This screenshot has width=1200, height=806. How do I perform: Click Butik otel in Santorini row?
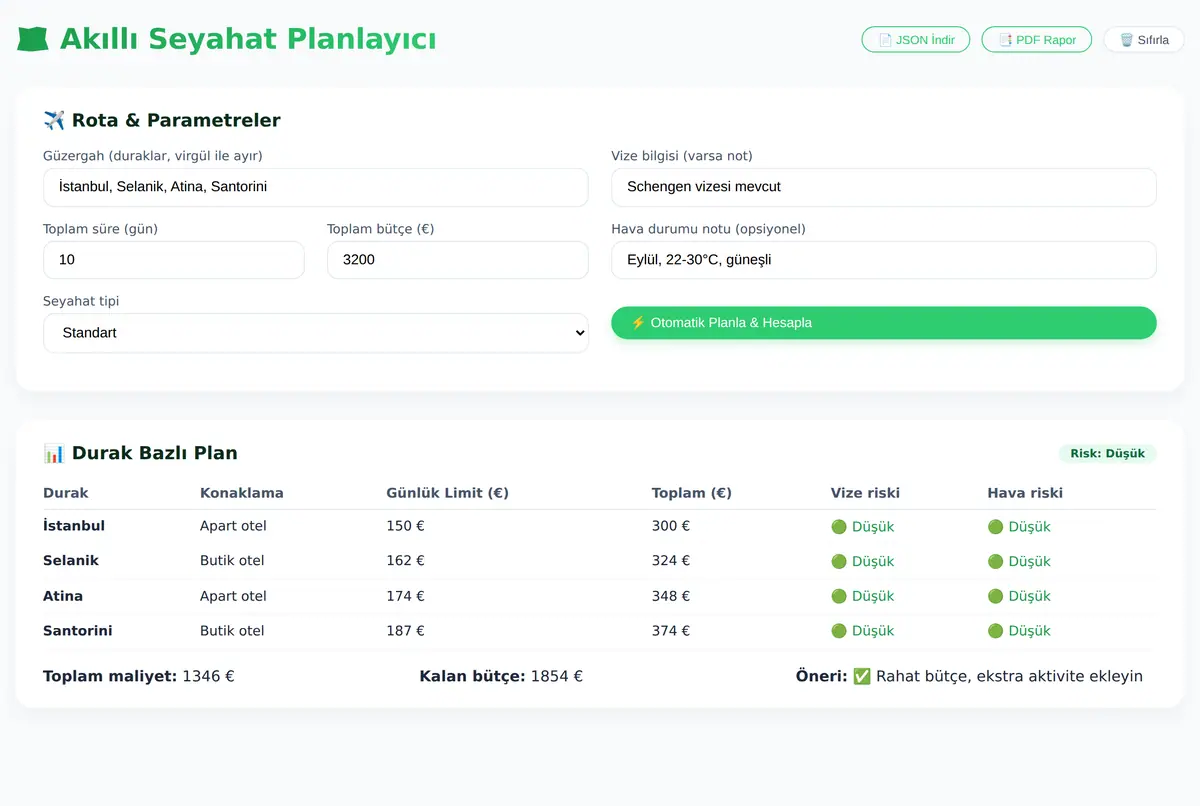(x=232, y=631)
